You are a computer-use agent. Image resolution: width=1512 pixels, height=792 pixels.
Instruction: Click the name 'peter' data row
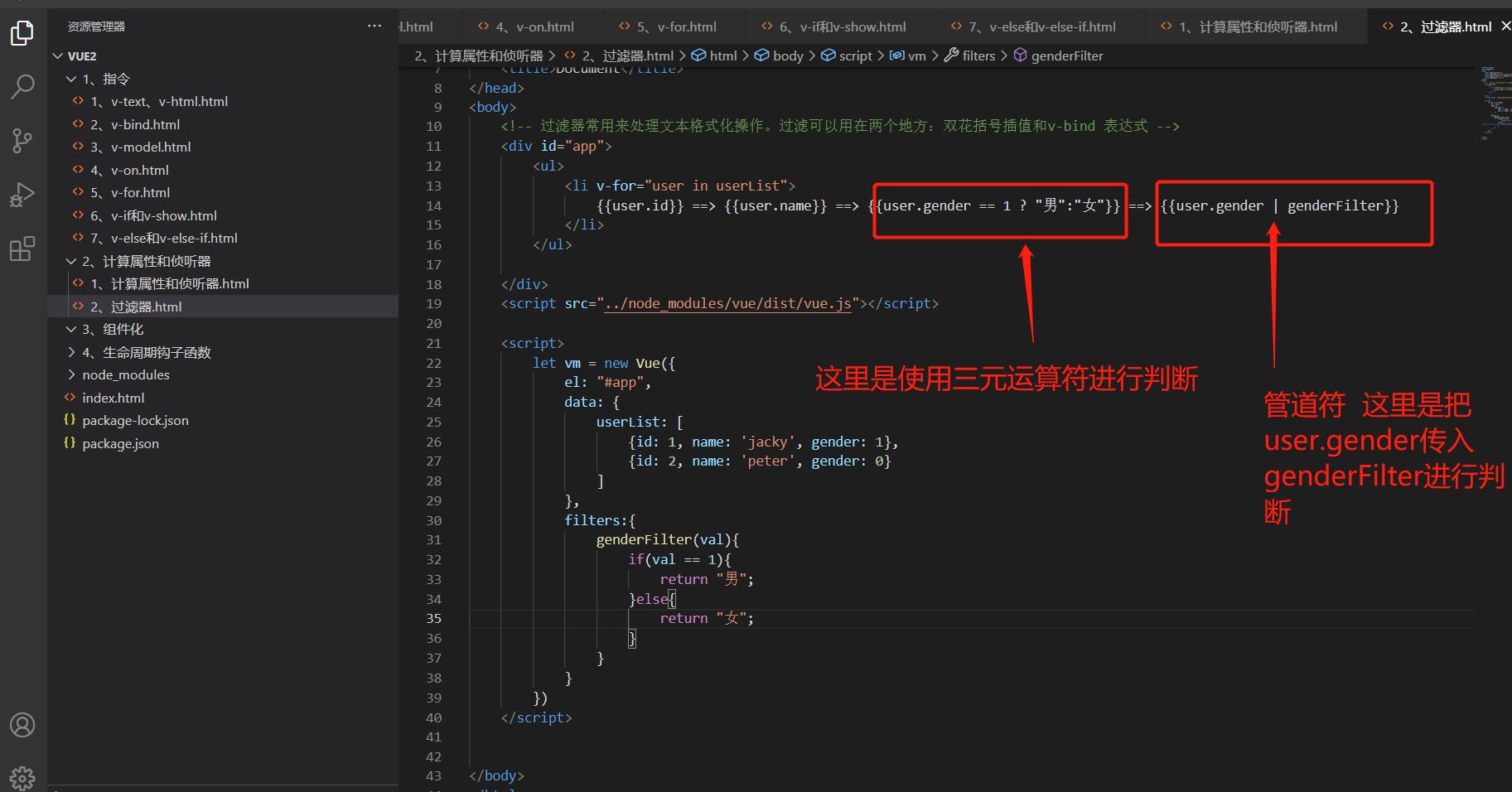point(760,461)
